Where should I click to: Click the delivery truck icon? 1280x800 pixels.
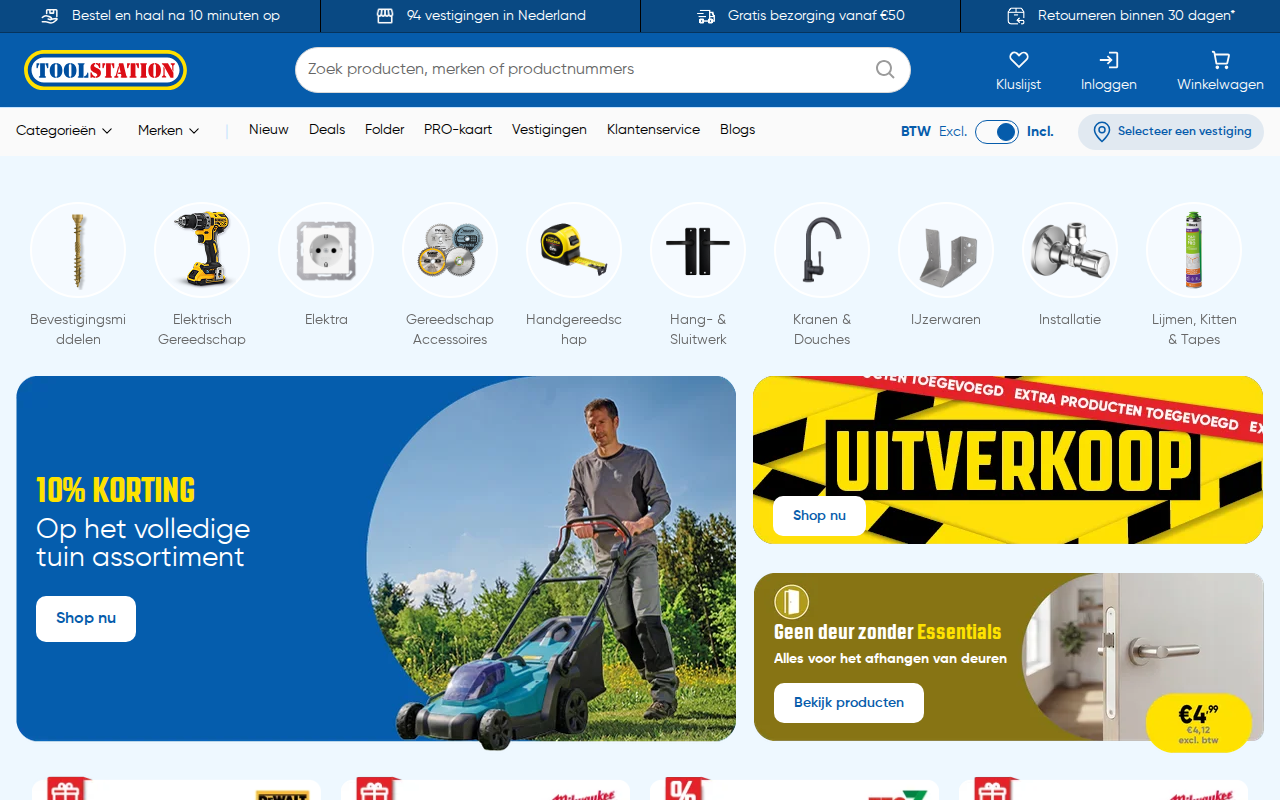point(706,16)
